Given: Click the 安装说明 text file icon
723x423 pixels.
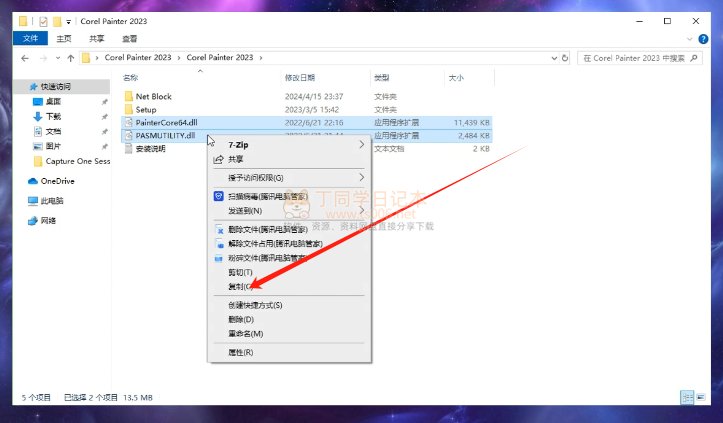Looking at the screenshot, I should 128,148.
